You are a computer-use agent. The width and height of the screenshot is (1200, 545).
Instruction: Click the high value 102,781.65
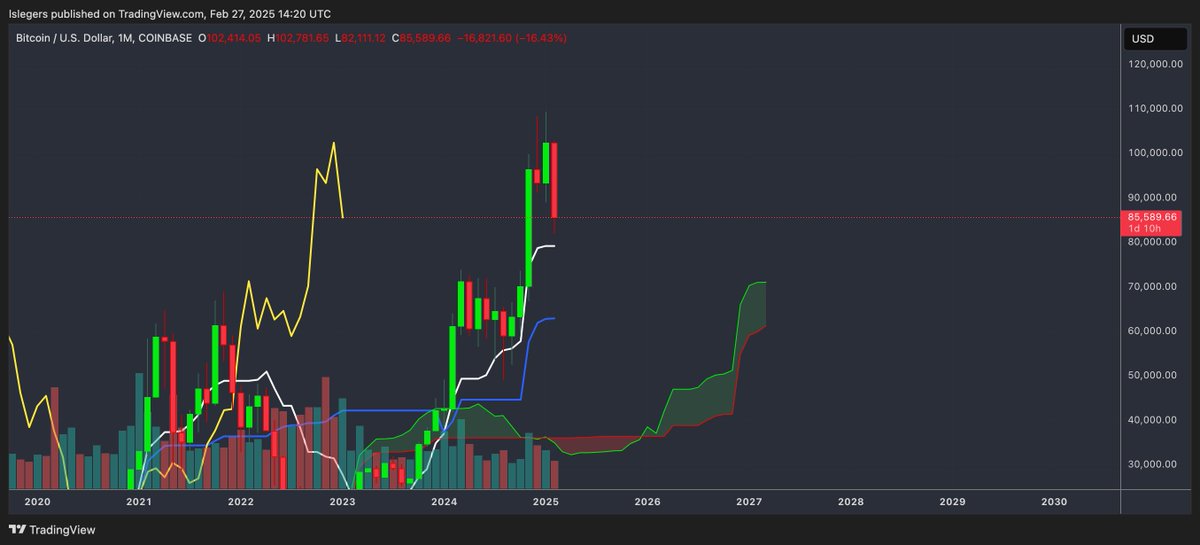tap(304, 38)
